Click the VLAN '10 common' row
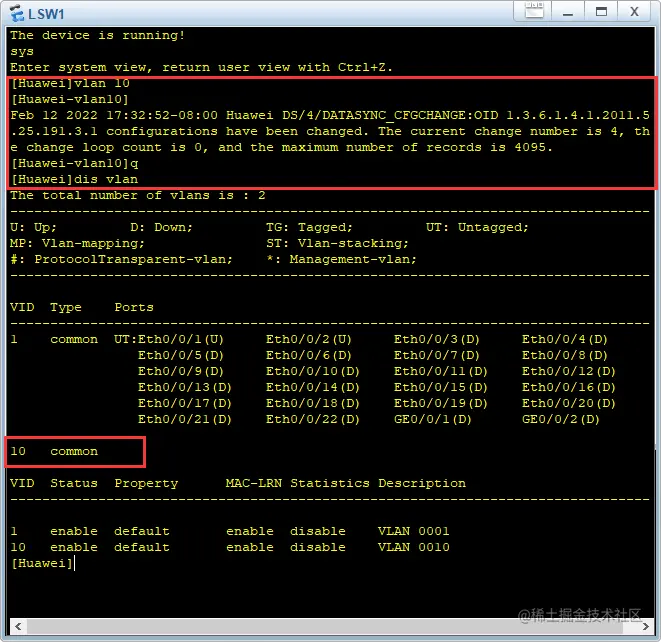The width and height of the screenshot is (661, 642). (54, 451)
